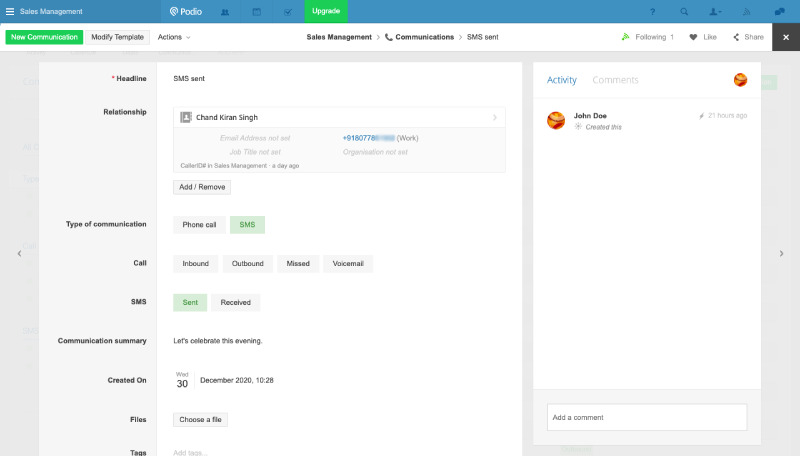Click Communications in the breadcrumb
The image size is (800, 456).
[x=426, y=37]
